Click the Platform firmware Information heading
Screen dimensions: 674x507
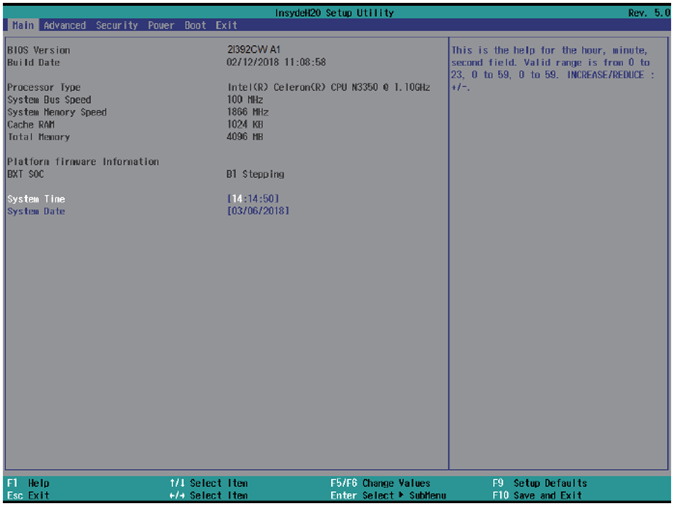pyautogui.click(x=83, y=162)
